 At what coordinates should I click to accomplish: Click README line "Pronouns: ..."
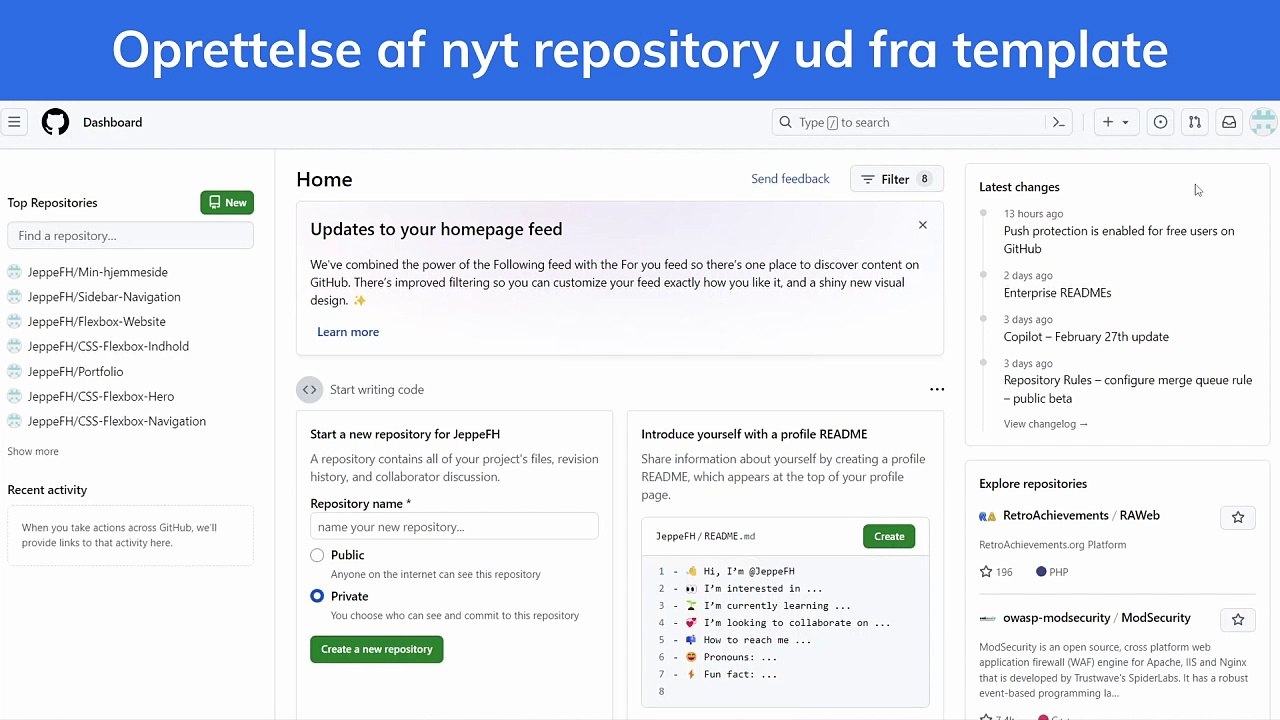740,657
